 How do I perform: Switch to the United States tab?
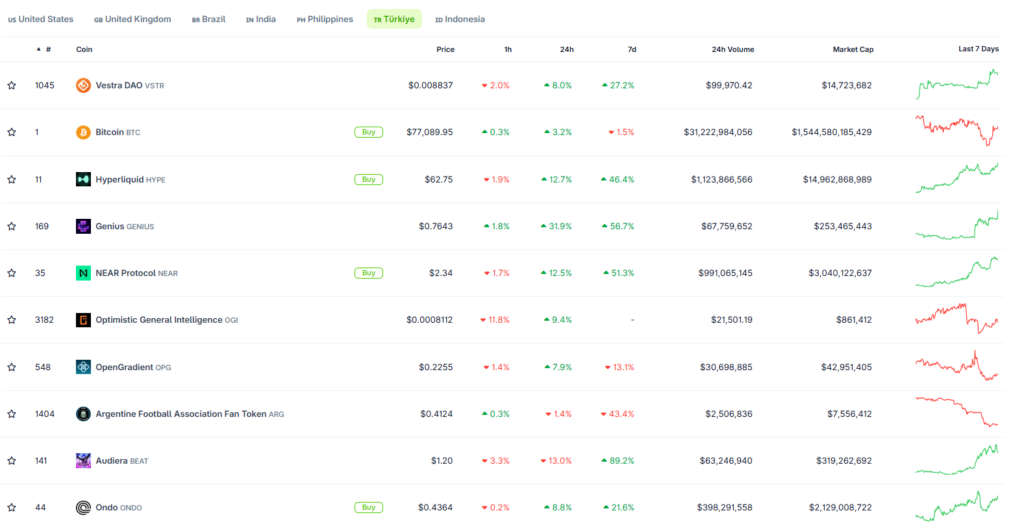(40, 20)
